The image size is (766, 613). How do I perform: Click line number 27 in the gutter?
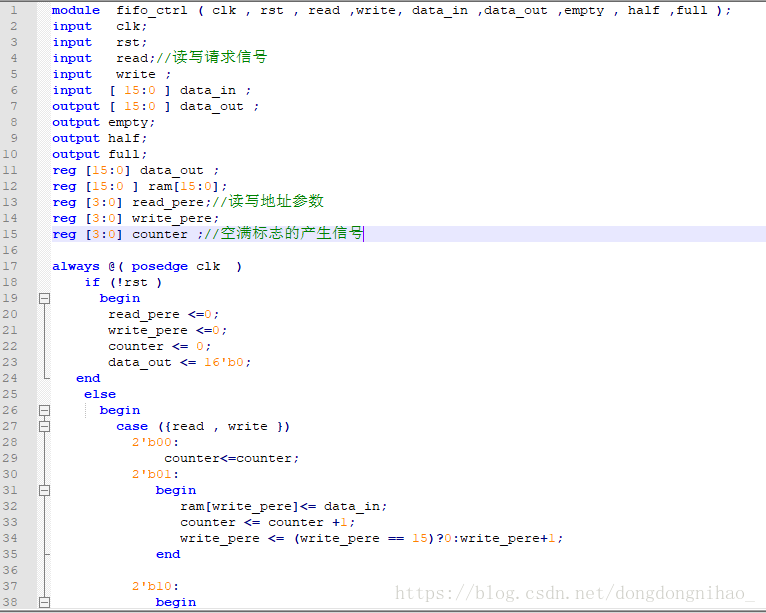(x=10, y=426)
